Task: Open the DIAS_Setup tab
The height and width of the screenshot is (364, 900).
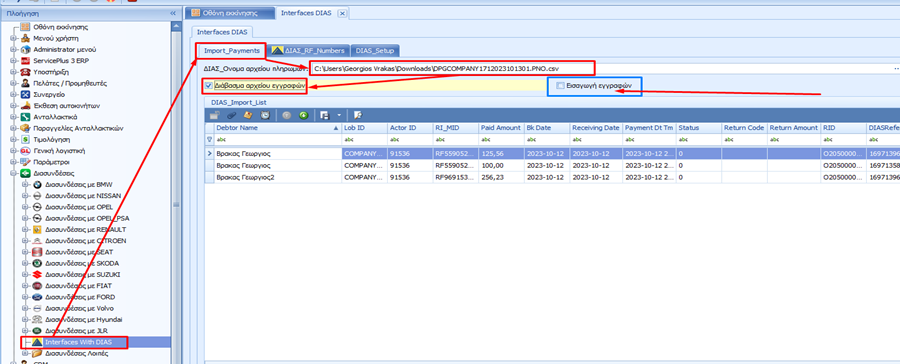Action: coord(375,51)
